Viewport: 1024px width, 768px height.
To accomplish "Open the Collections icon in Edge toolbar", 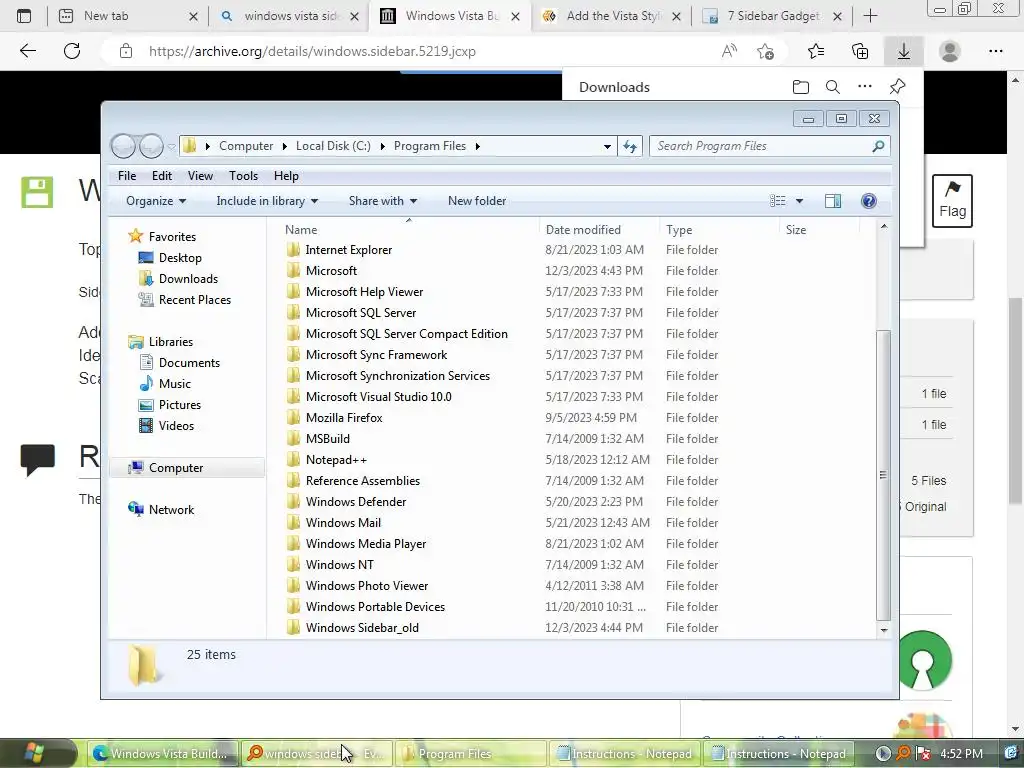I will (860, 51).
